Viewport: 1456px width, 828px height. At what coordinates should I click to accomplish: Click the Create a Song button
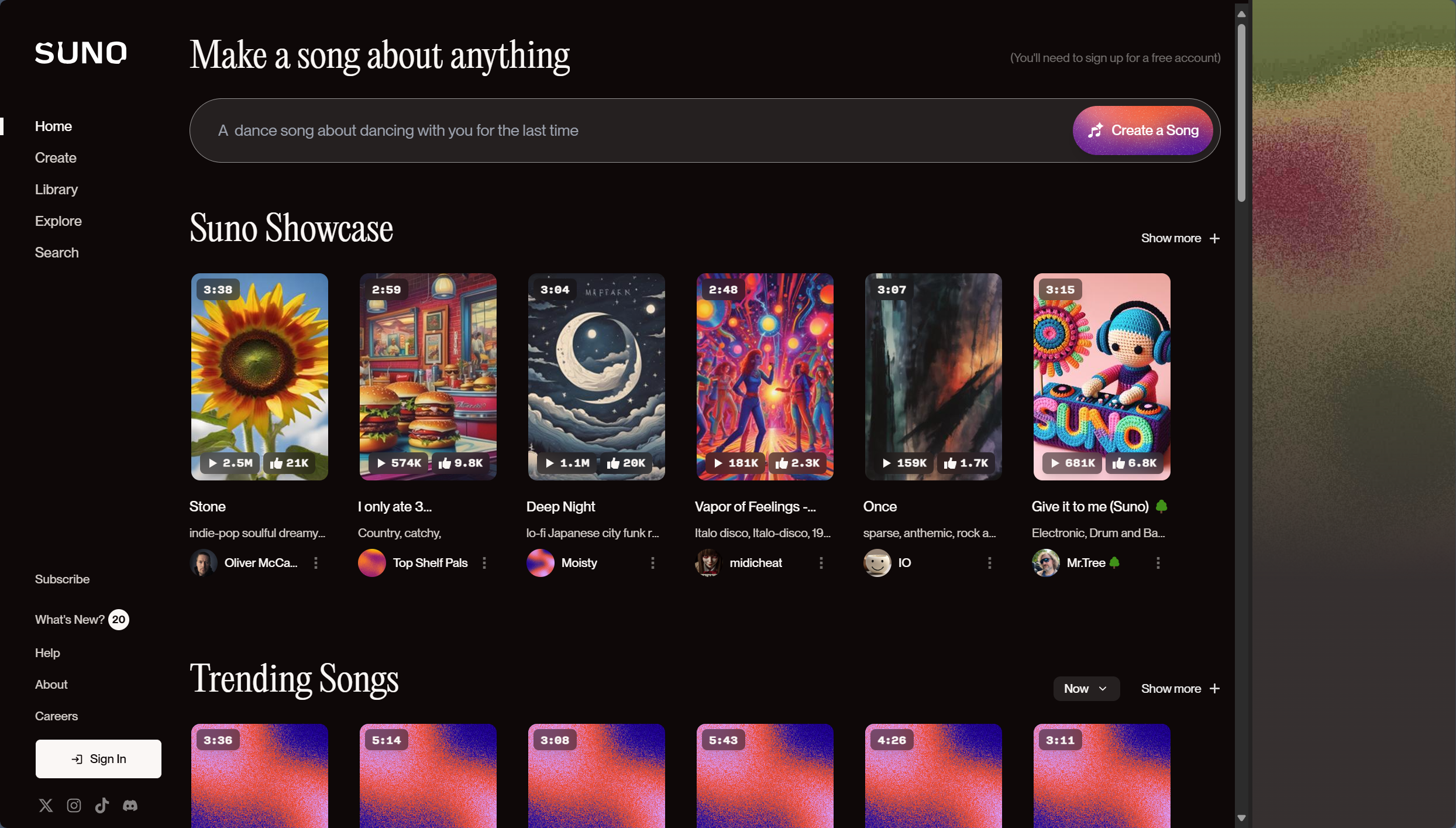coord(1142,130)
